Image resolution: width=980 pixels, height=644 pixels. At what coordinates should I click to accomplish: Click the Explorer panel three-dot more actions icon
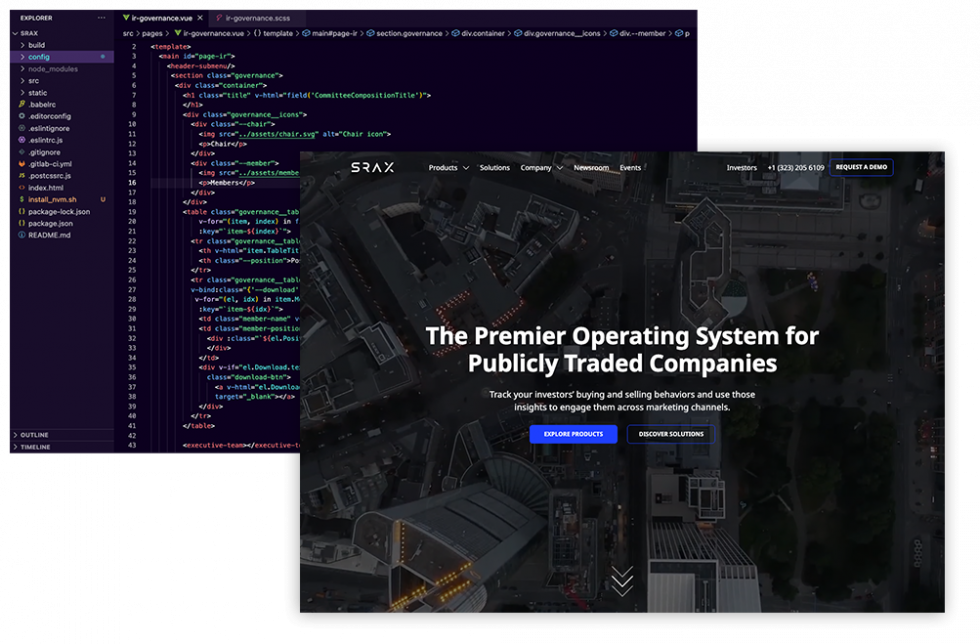click(101, 18)
